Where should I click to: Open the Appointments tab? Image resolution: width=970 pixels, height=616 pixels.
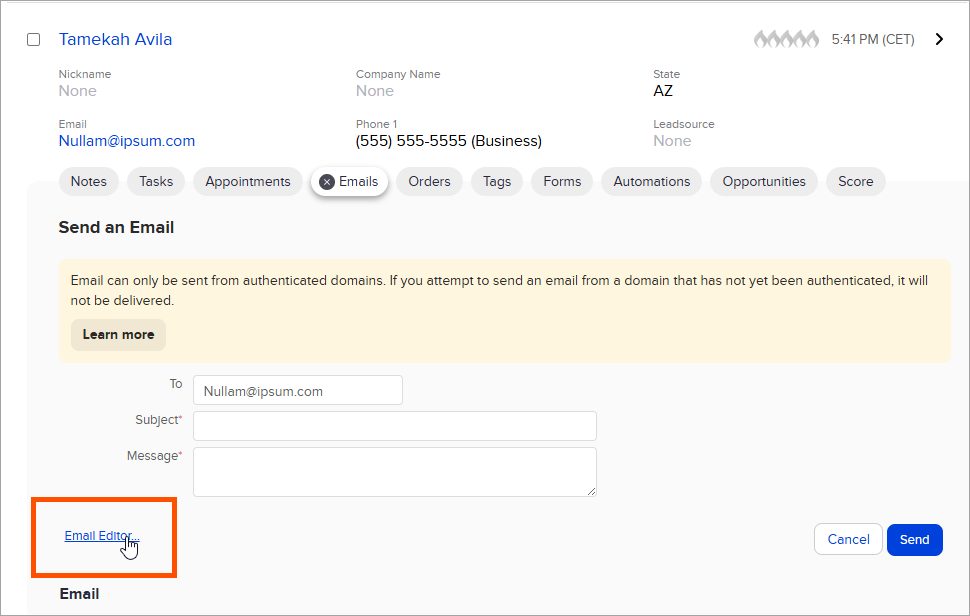(248, 181)
